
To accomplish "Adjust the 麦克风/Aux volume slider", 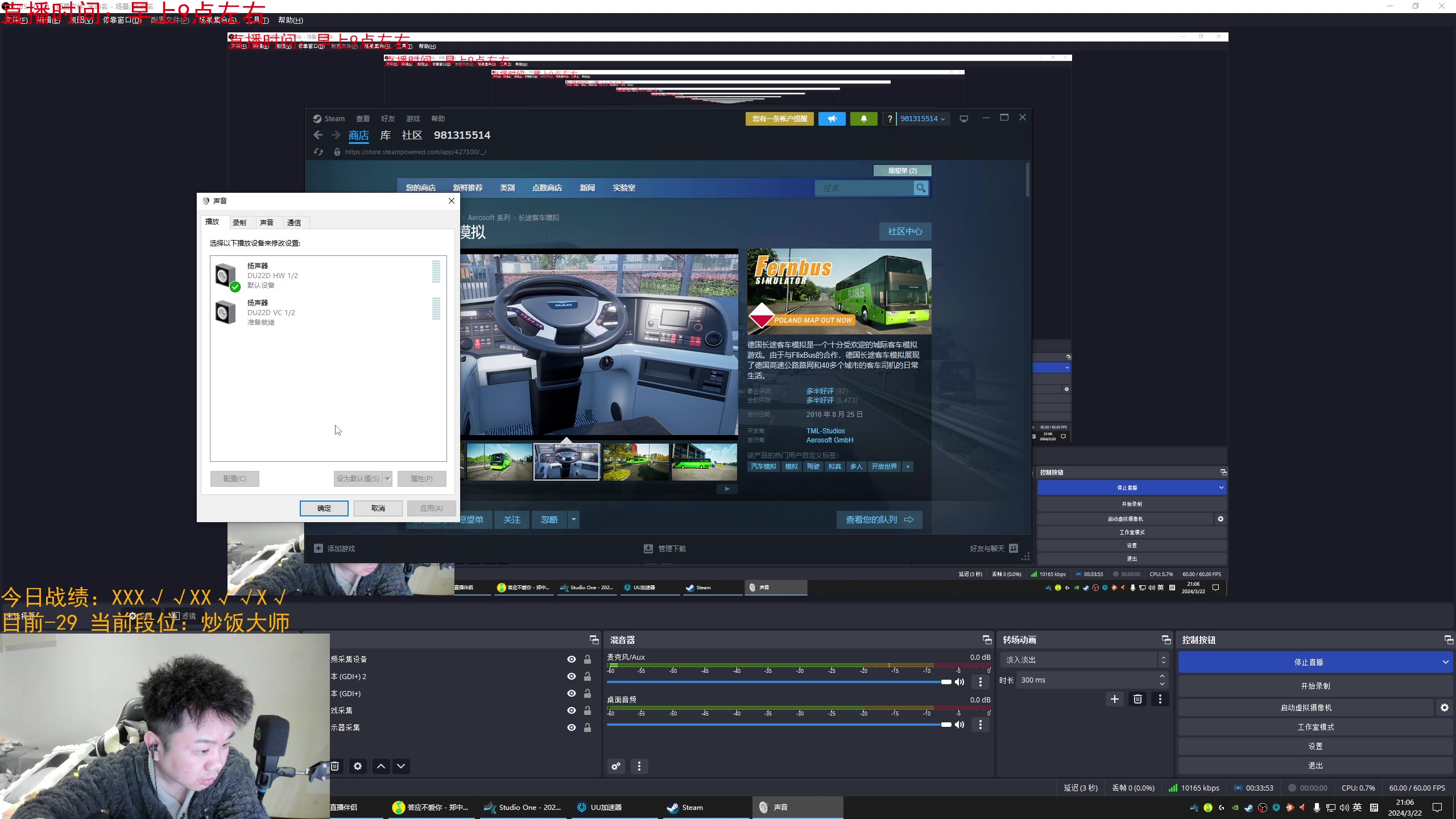I will [x=779, y=682].
